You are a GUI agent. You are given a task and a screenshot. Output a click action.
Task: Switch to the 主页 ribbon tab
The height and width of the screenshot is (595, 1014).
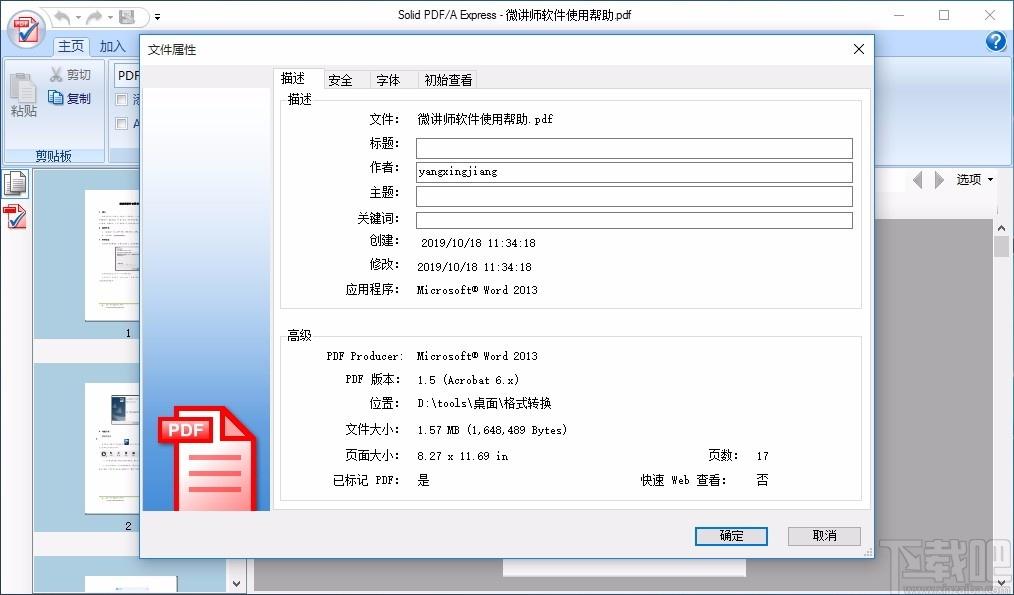pyautogui.click(x=70, y=46)
